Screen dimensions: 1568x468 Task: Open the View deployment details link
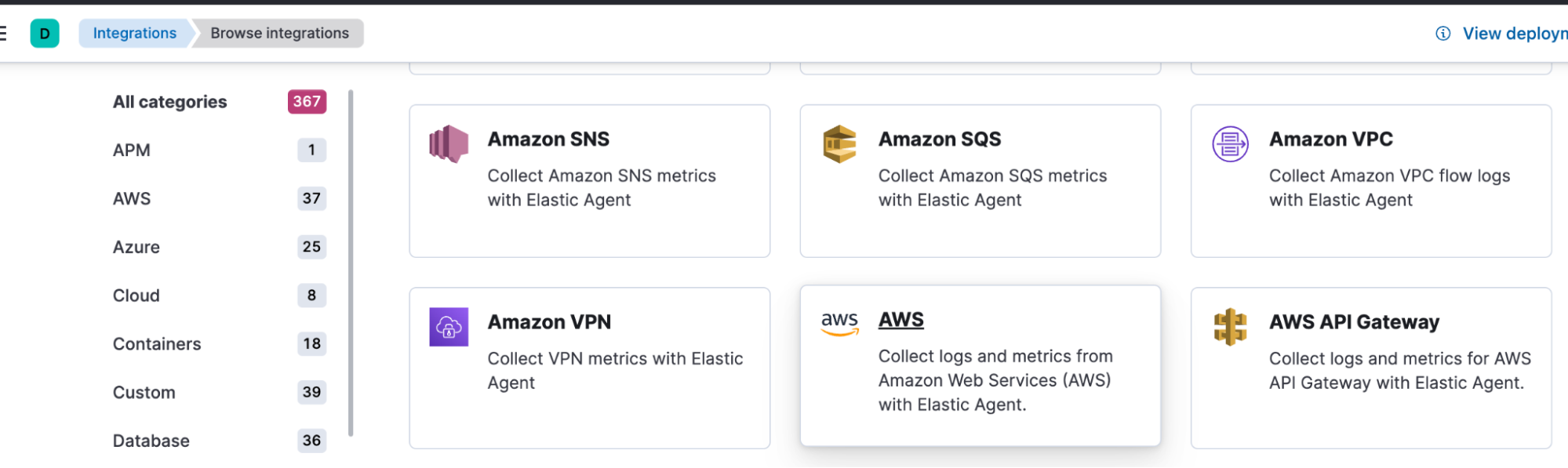(x=1514, y=33)
